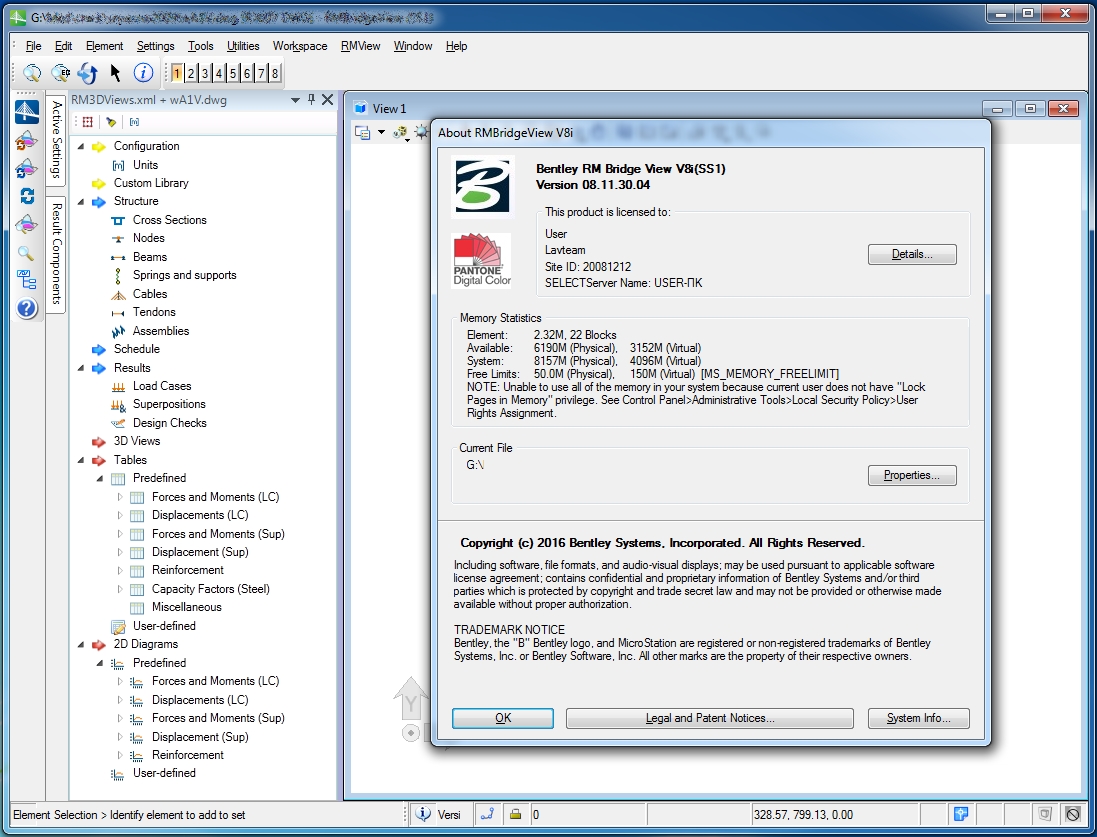This screenshot has height=837, width=1097.
Task: Toggle view number 3
Action: click(205, 73)
